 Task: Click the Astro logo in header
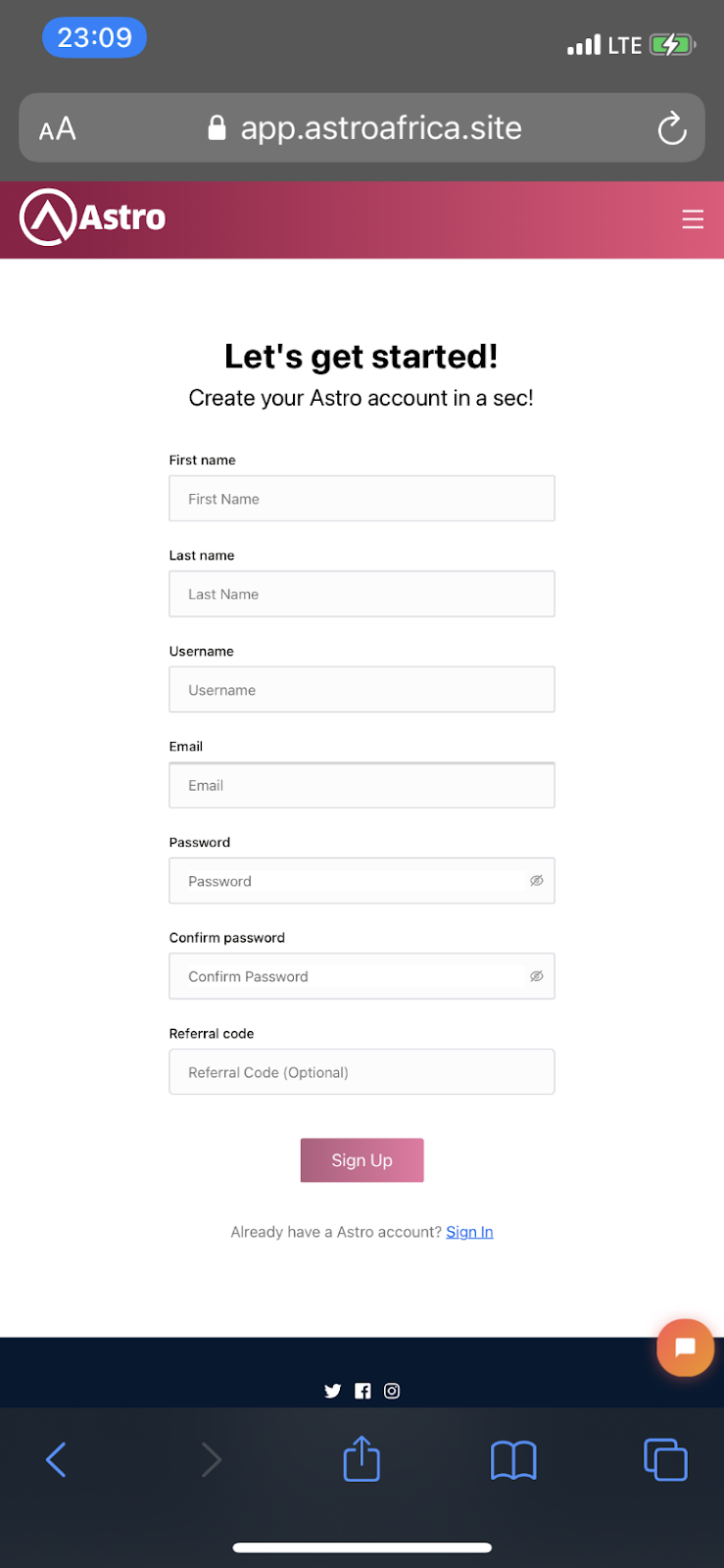point(93,218)
